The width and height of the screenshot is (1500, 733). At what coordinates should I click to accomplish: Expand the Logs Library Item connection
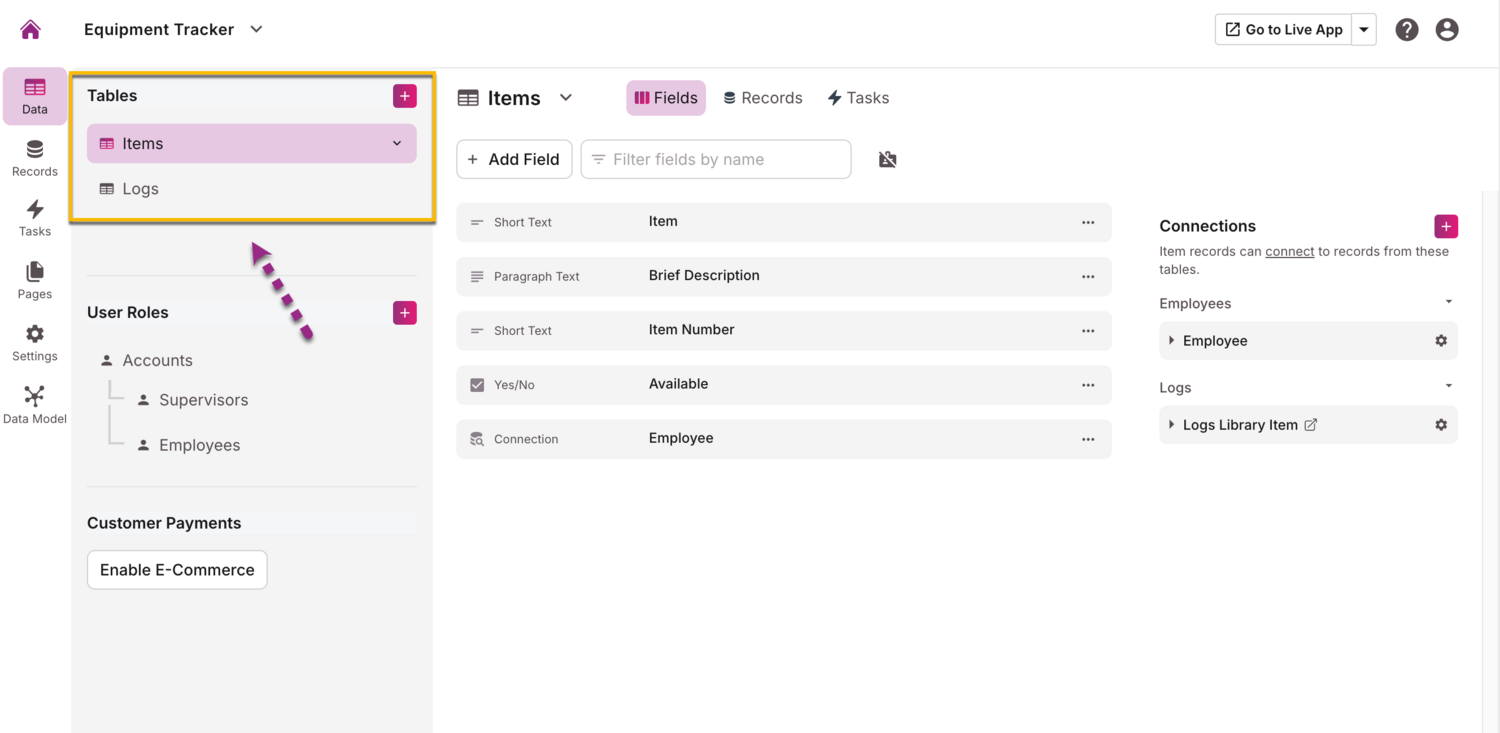coord(1172,425)
